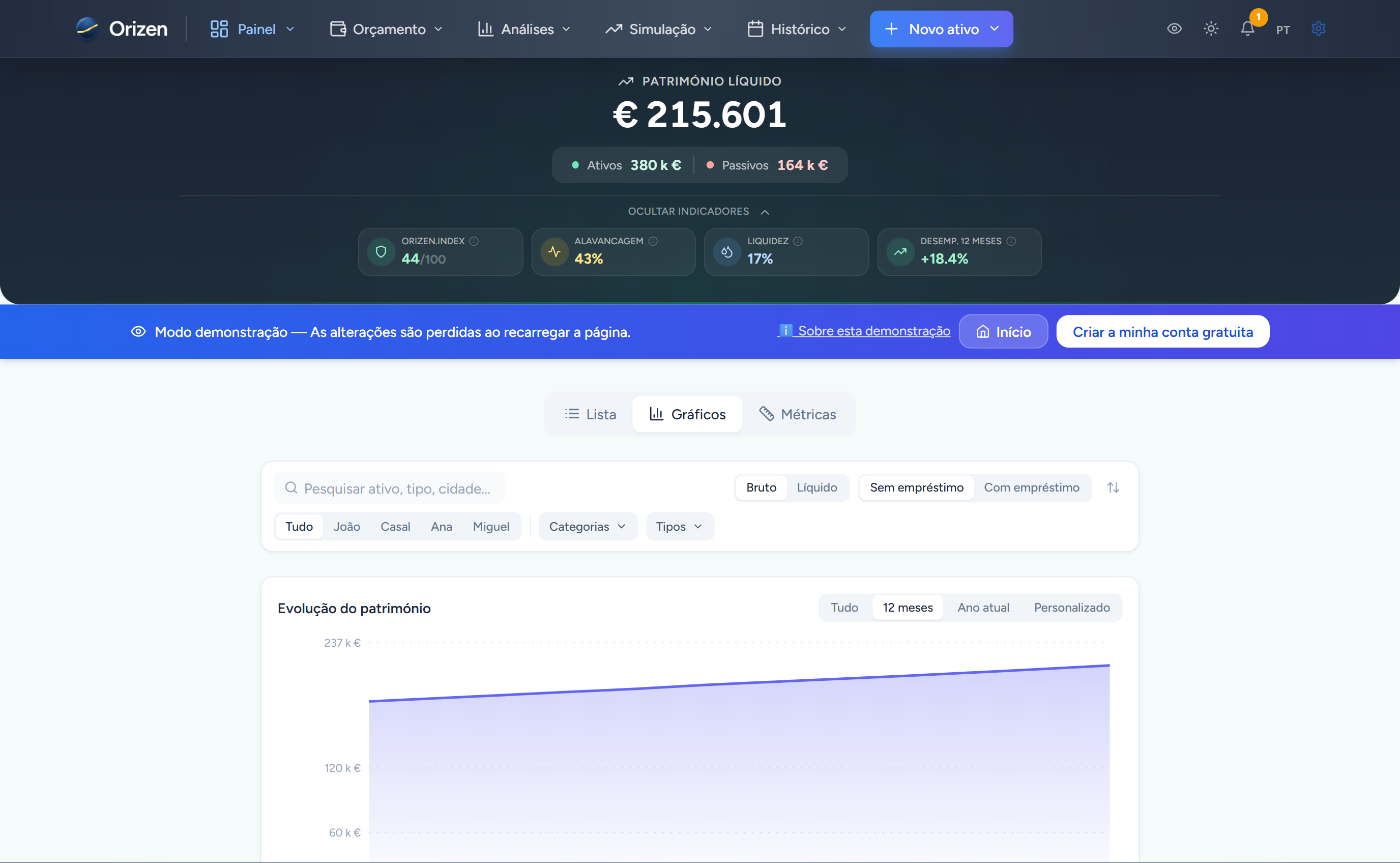The width and height of the screenshot is (1400, 863).
Task: Toggle the eye visibility icon in the header
Action: pos(1174,28)
